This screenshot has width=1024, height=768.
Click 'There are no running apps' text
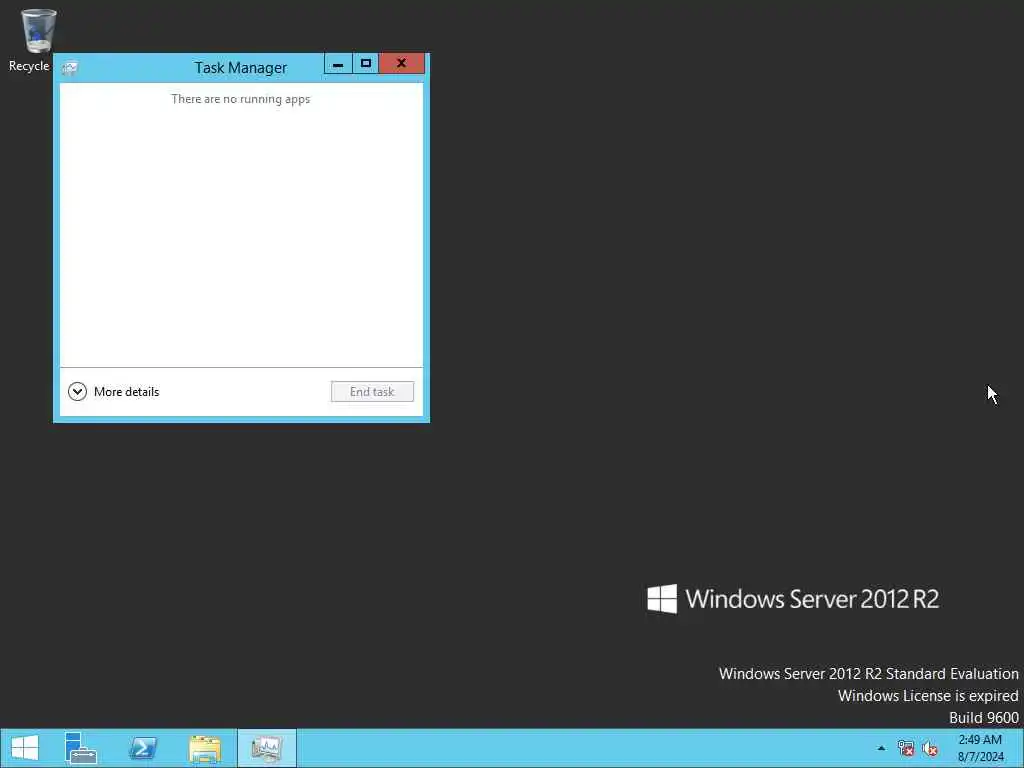(240, 99)
